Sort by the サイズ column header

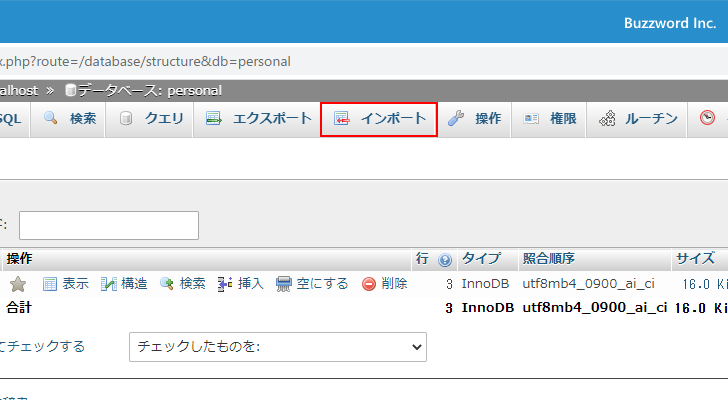[x=695, y=258]
